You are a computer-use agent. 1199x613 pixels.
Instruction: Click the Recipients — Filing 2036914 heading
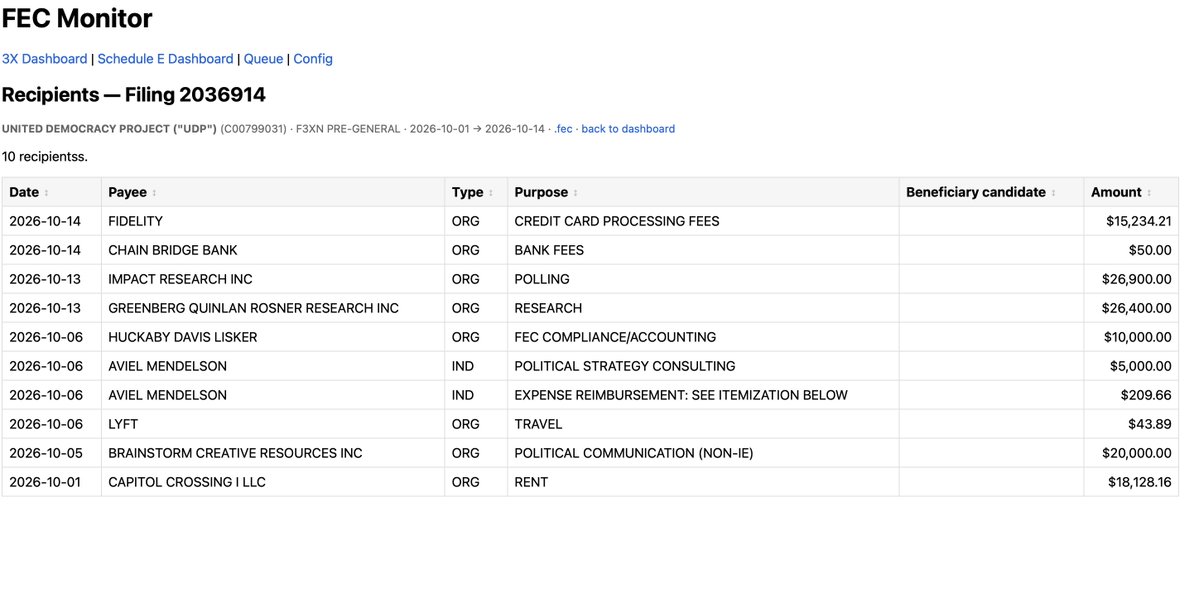point(134,95)
